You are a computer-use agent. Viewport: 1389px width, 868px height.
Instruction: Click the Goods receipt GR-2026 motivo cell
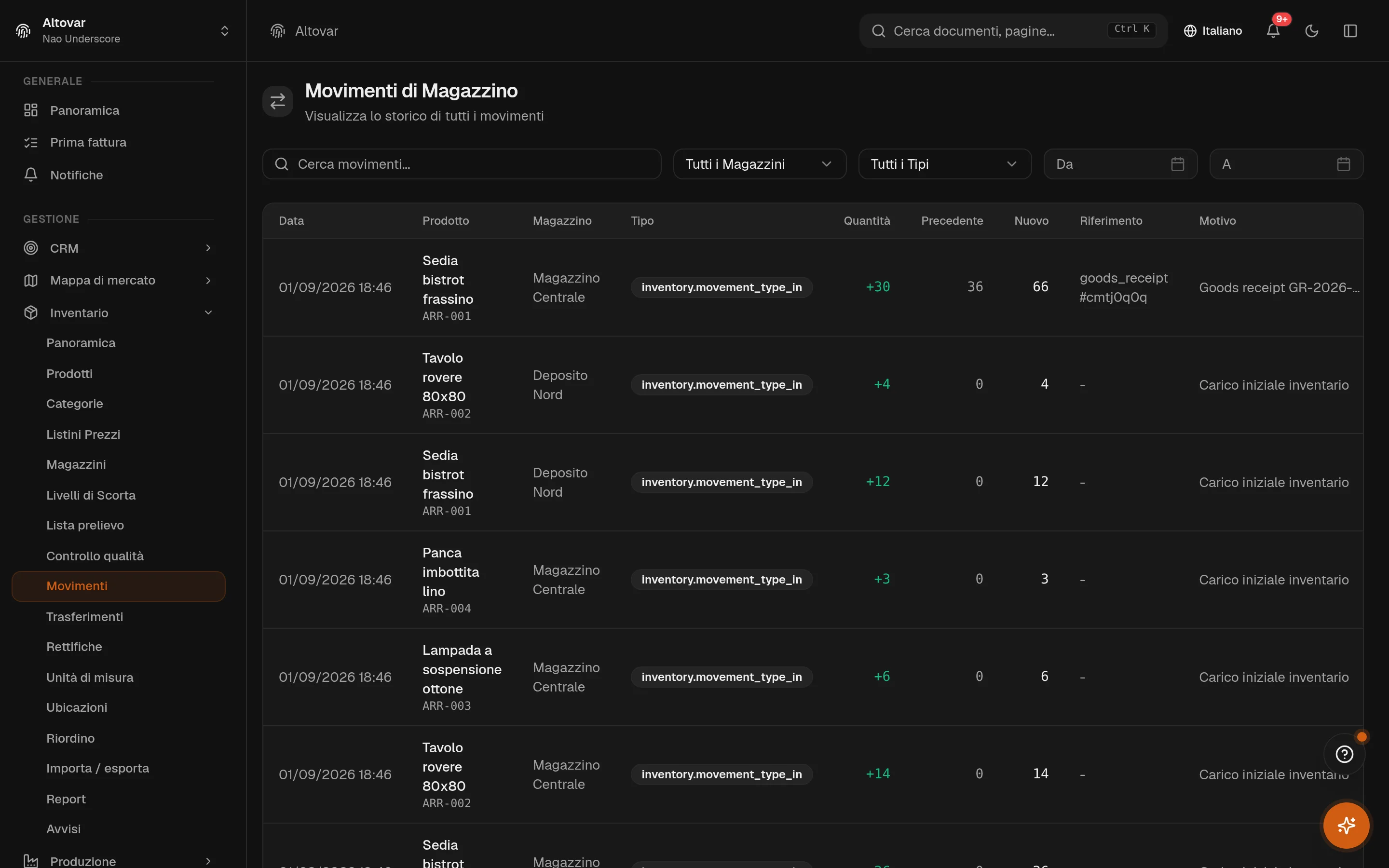pyautogui.click(x=1279, y=287)
